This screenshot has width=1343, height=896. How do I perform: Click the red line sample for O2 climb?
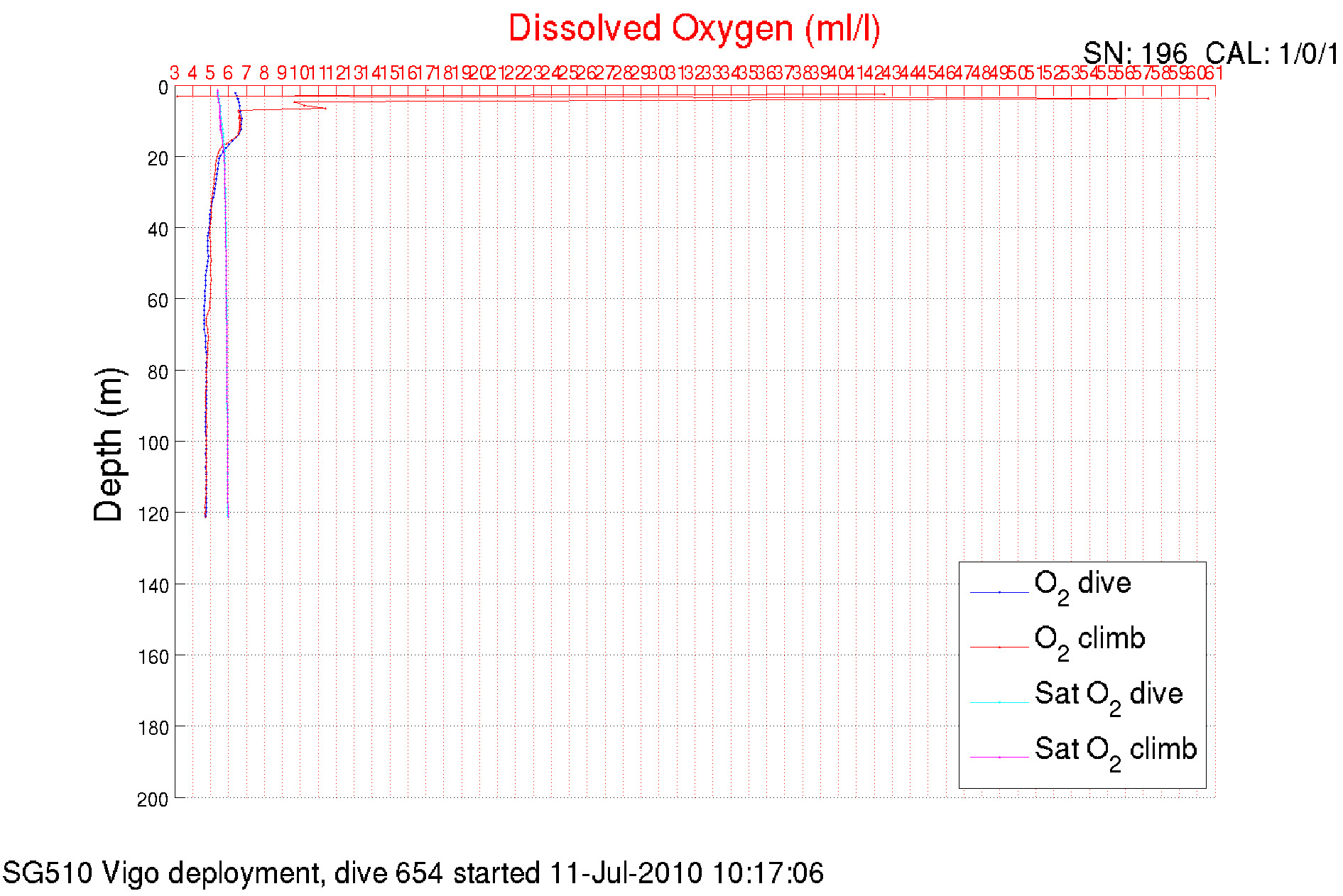point(999,648)
